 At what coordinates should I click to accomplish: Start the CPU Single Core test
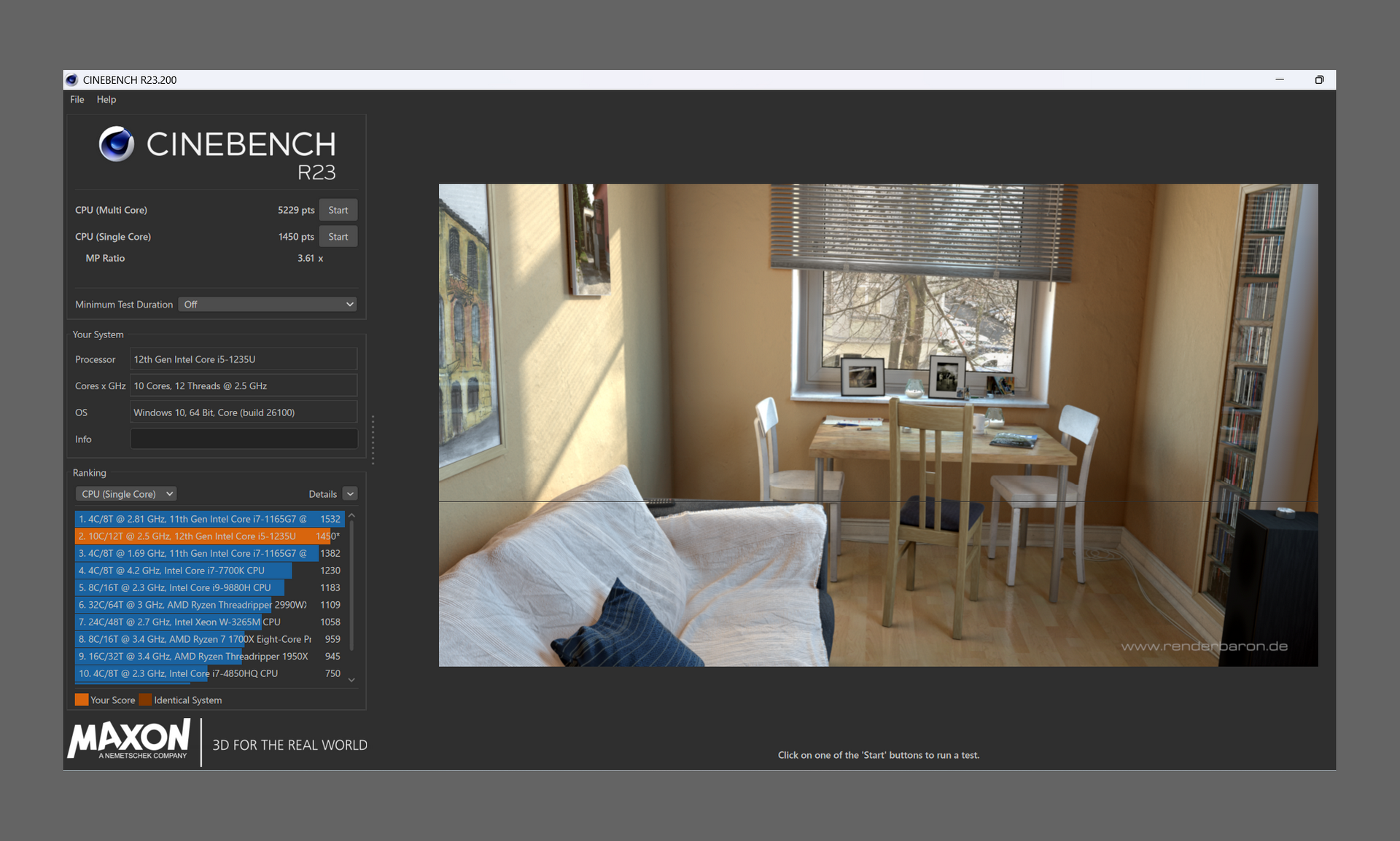point(338,237)
